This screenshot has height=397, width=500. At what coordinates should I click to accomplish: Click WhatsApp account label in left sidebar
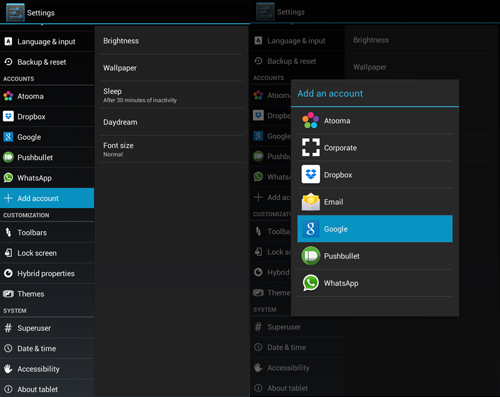(34, 178)
